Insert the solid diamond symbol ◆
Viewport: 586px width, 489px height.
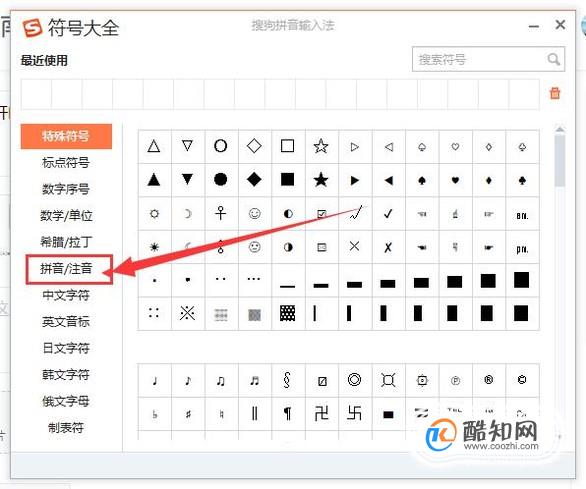pos(254,180)
